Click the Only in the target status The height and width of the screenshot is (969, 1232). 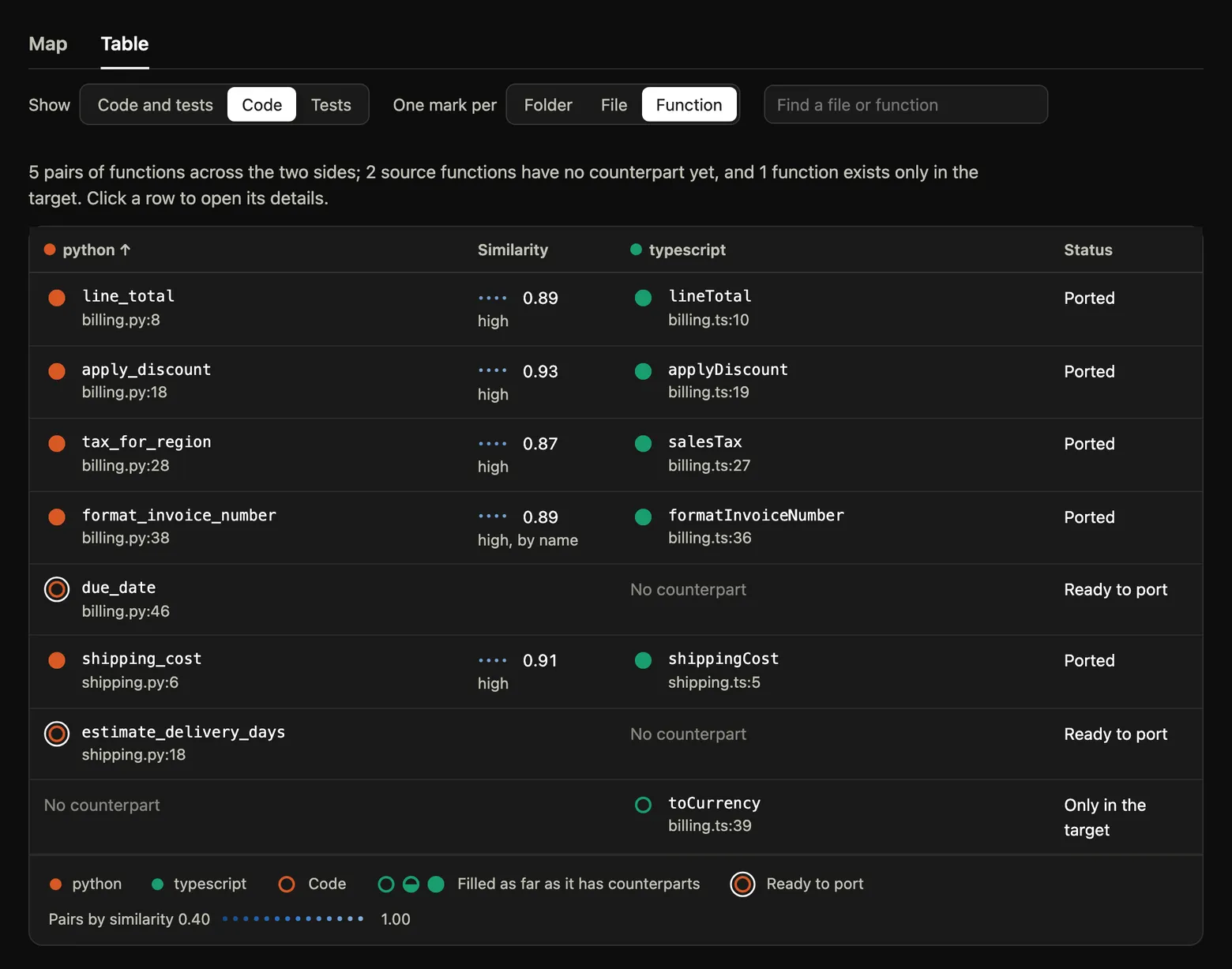1104,817
